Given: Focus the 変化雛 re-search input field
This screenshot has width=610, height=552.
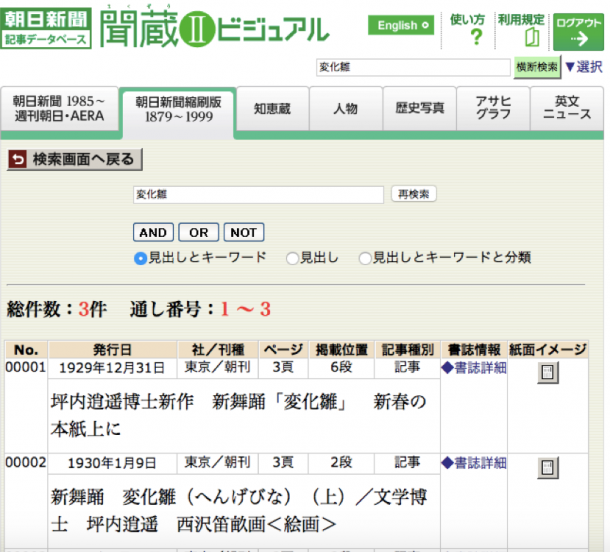Looking at the screenshot, I should tap(258, 195).
